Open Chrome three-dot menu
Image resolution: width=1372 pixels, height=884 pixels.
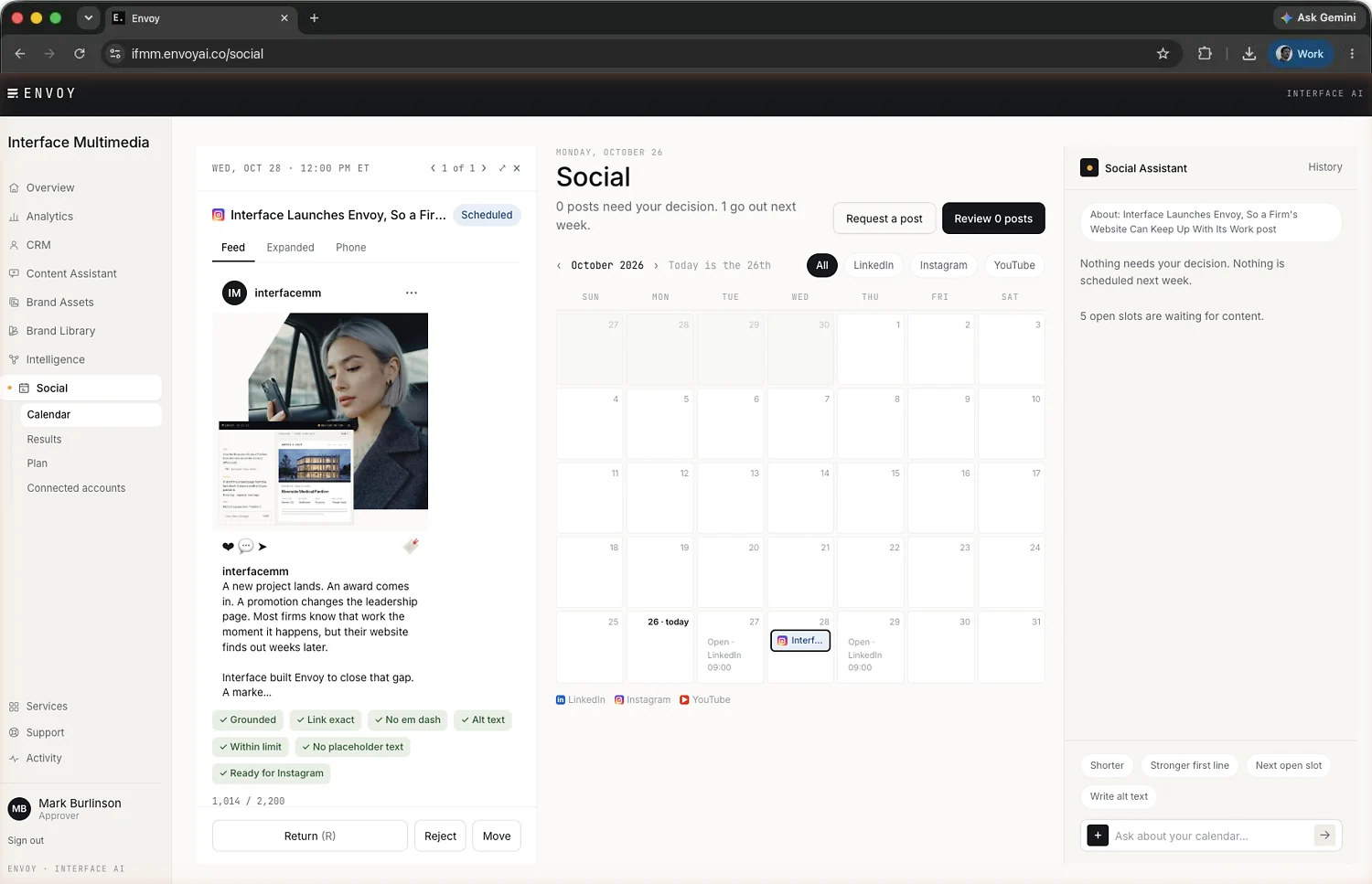coord(1352,54)
